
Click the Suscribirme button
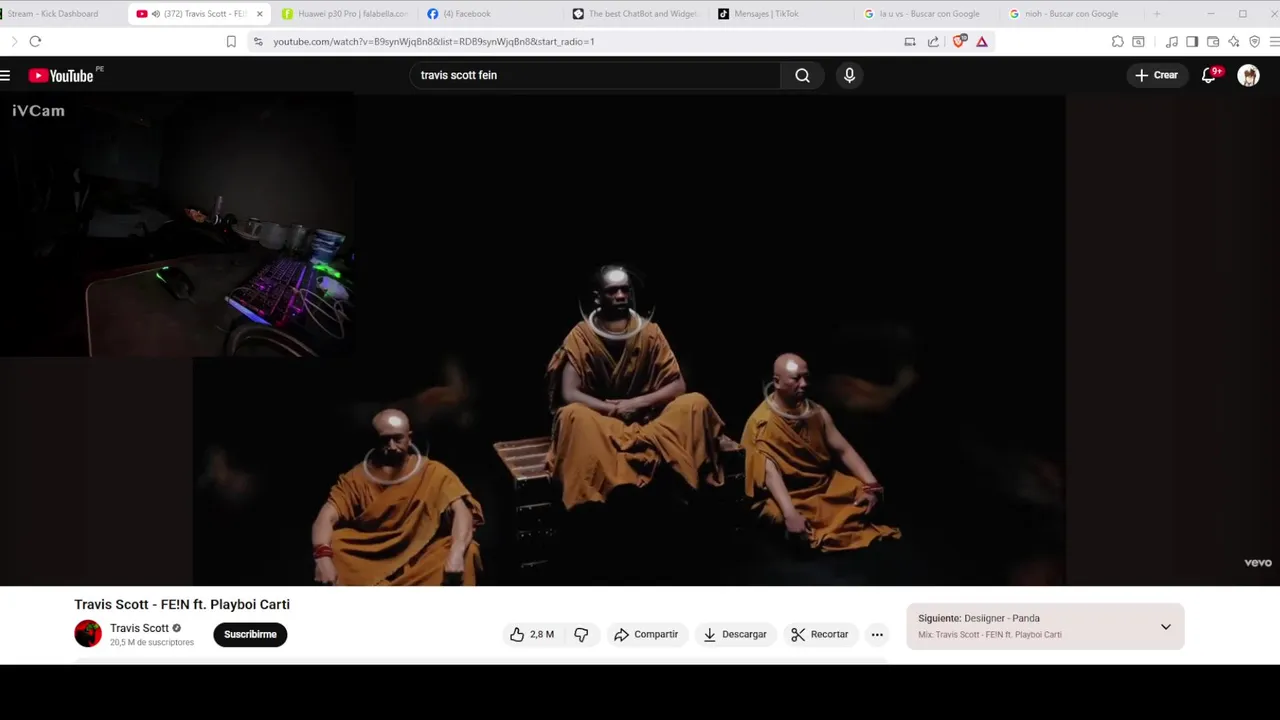[250, 634]
